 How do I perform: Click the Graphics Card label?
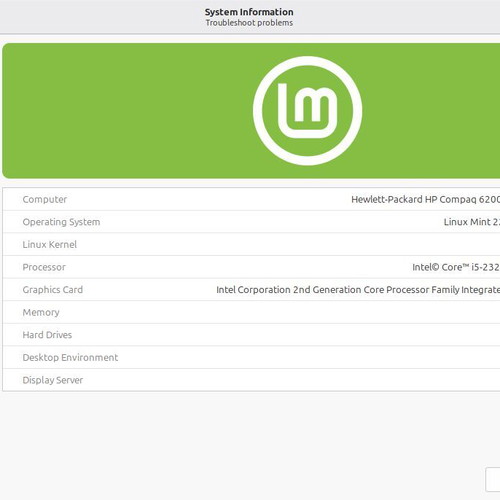53,290
